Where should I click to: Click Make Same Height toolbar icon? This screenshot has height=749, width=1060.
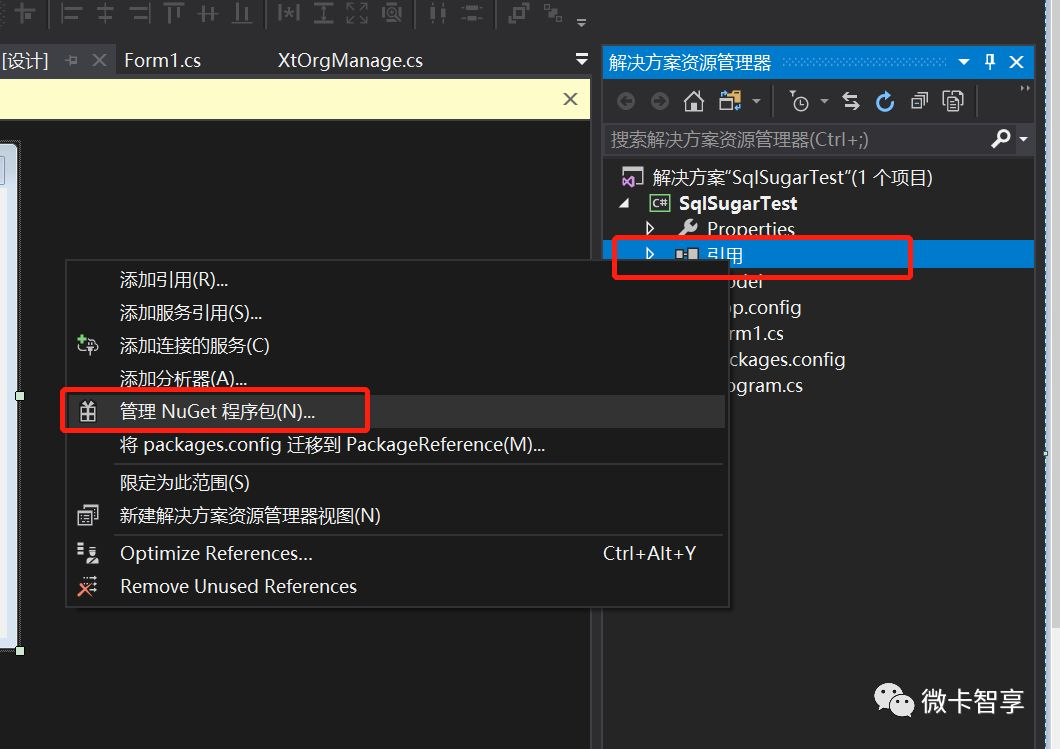[323, 13]
